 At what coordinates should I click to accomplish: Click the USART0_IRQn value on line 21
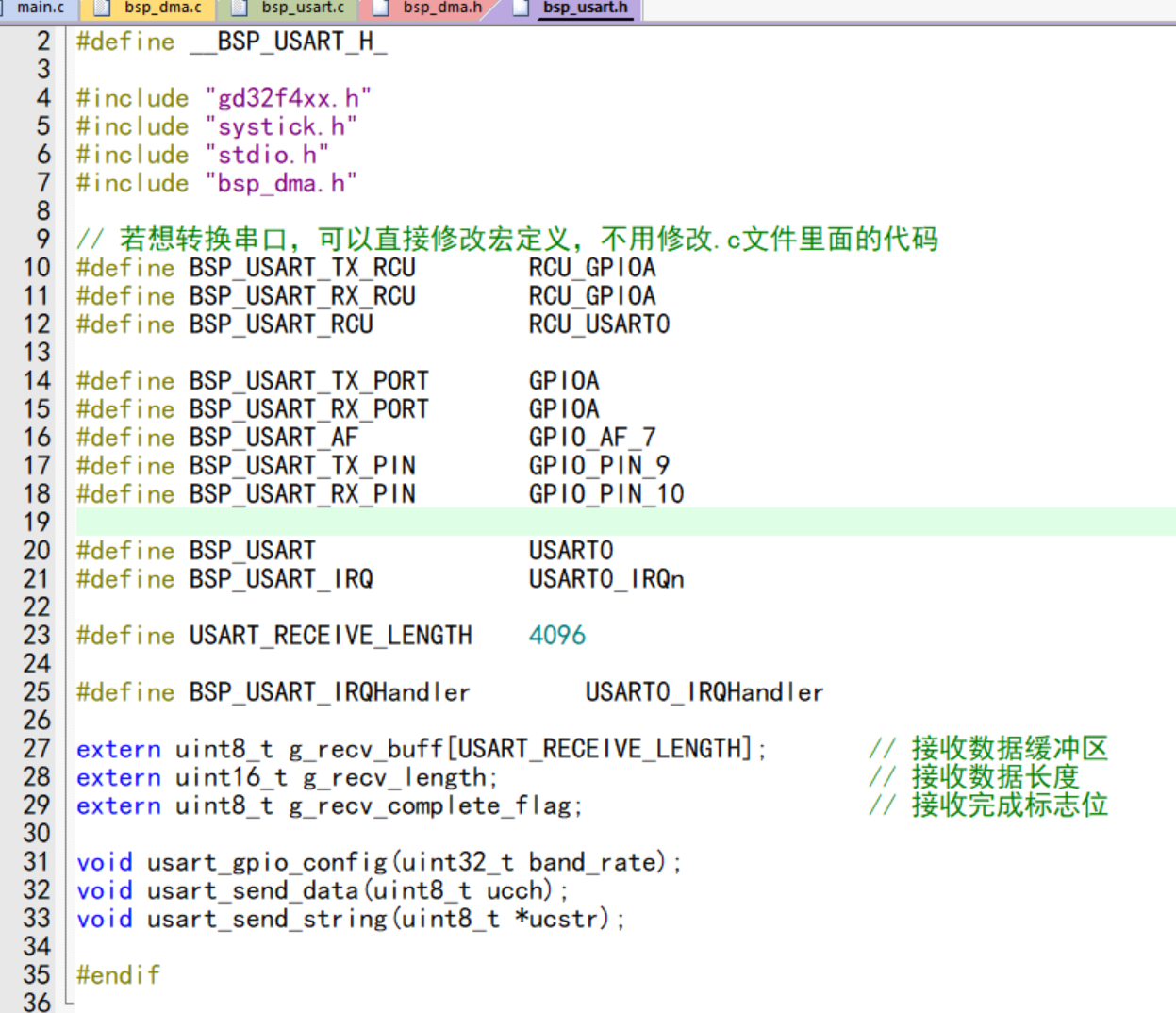[605, 578]
